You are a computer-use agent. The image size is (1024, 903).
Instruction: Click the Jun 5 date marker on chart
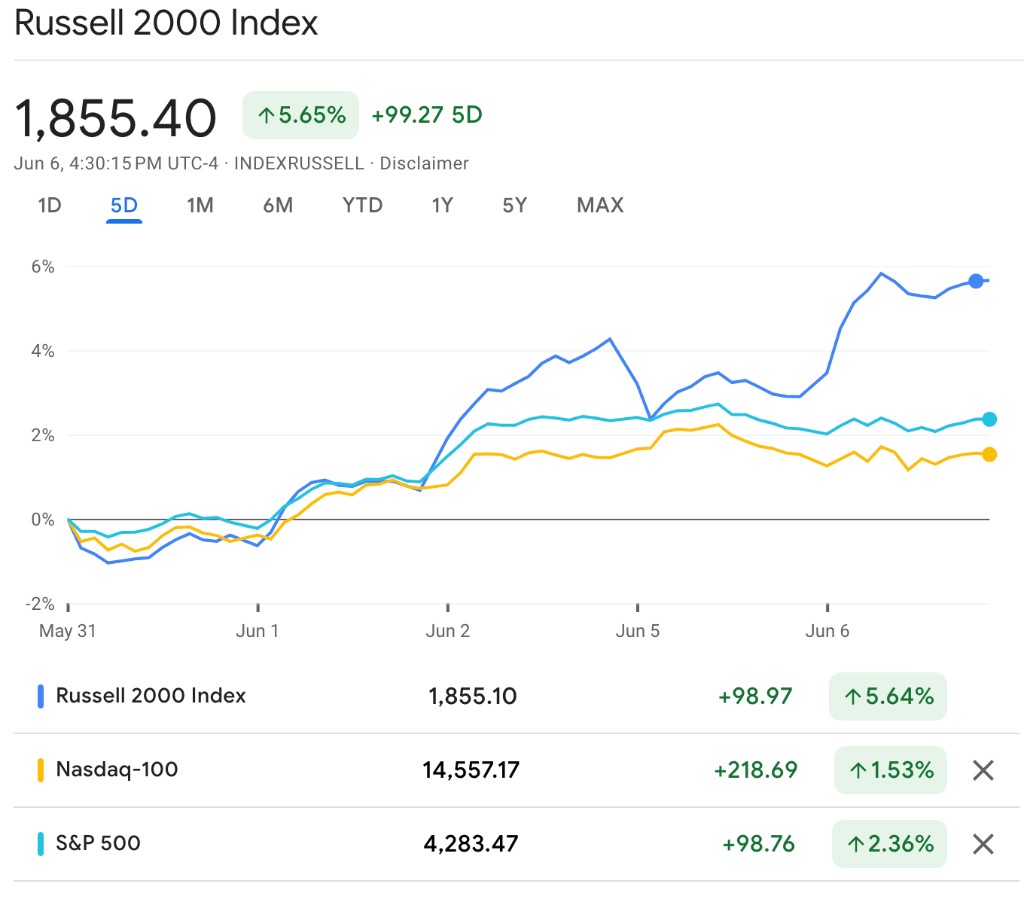[x=638, y=630]
